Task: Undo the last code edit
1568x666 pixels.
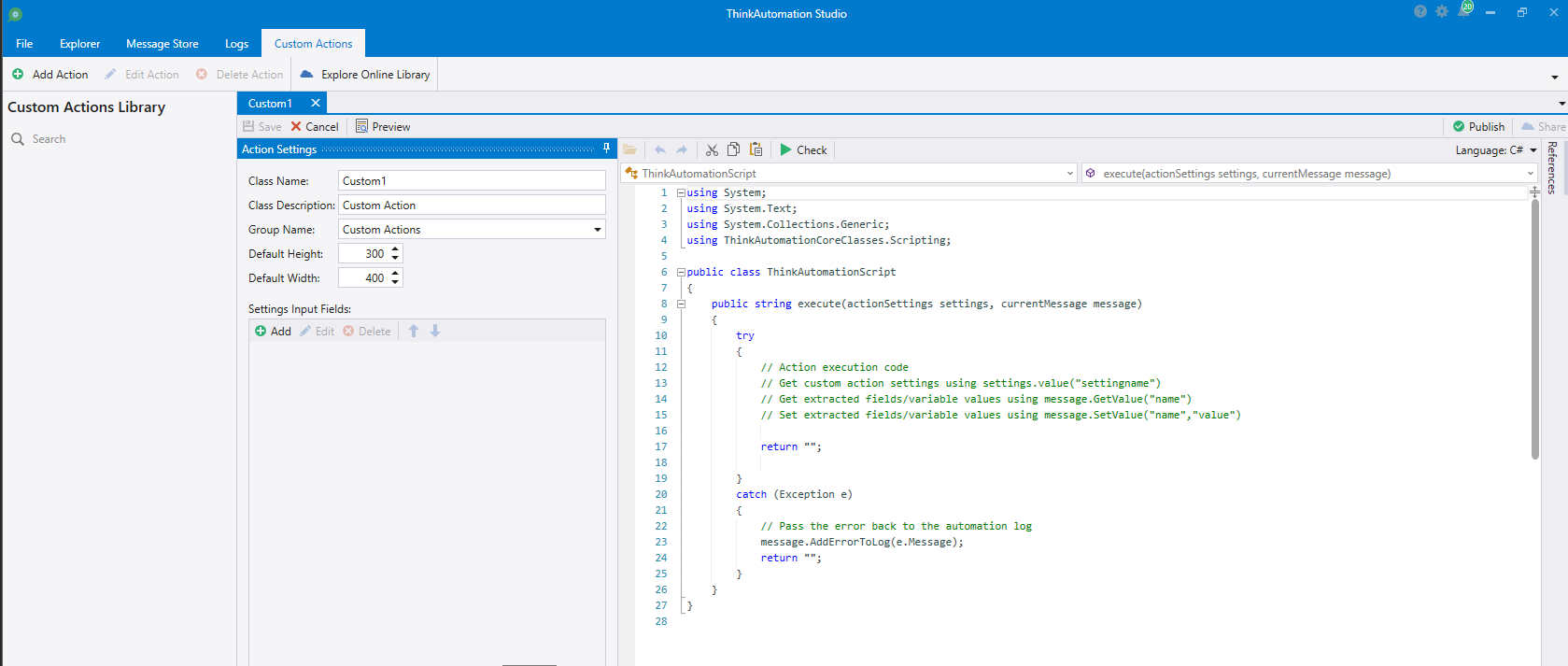Action: point(660,149)
